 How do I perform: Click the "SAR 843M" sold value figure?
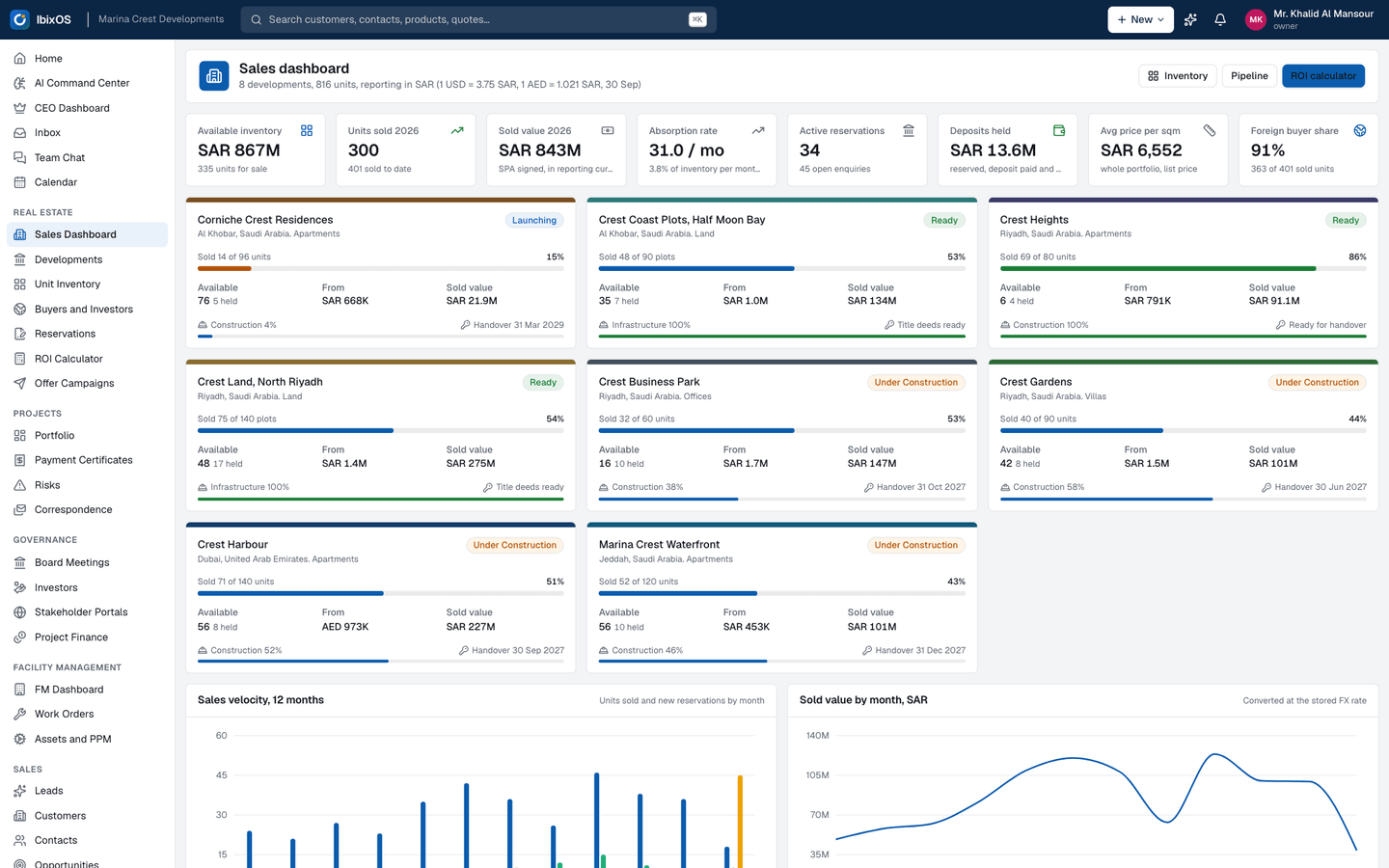coord(540,150)
